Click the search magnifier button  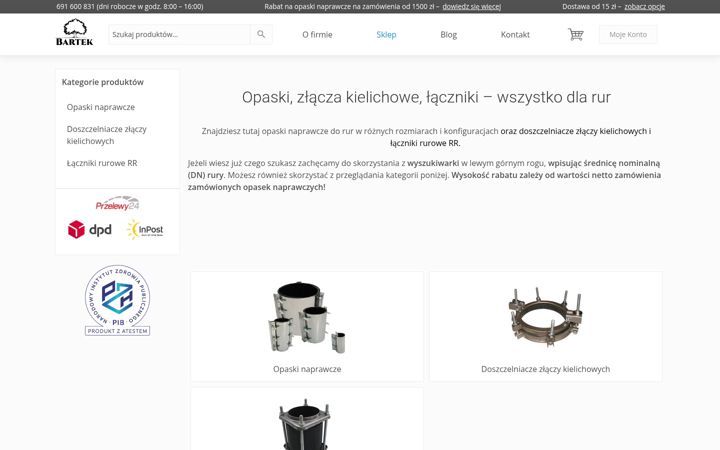(261, 34)
